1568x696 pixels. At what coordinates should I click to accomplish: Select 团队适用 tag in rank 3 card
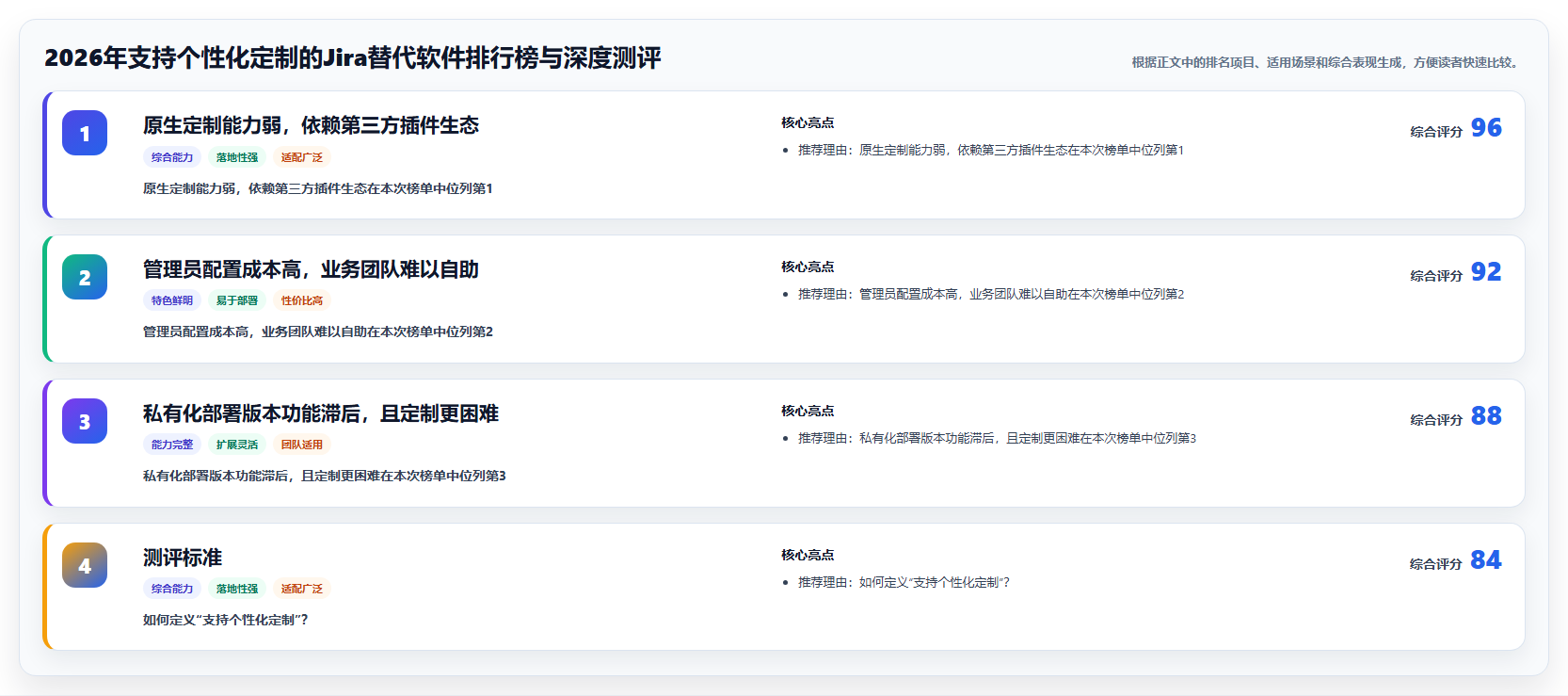tap(302, 445)
